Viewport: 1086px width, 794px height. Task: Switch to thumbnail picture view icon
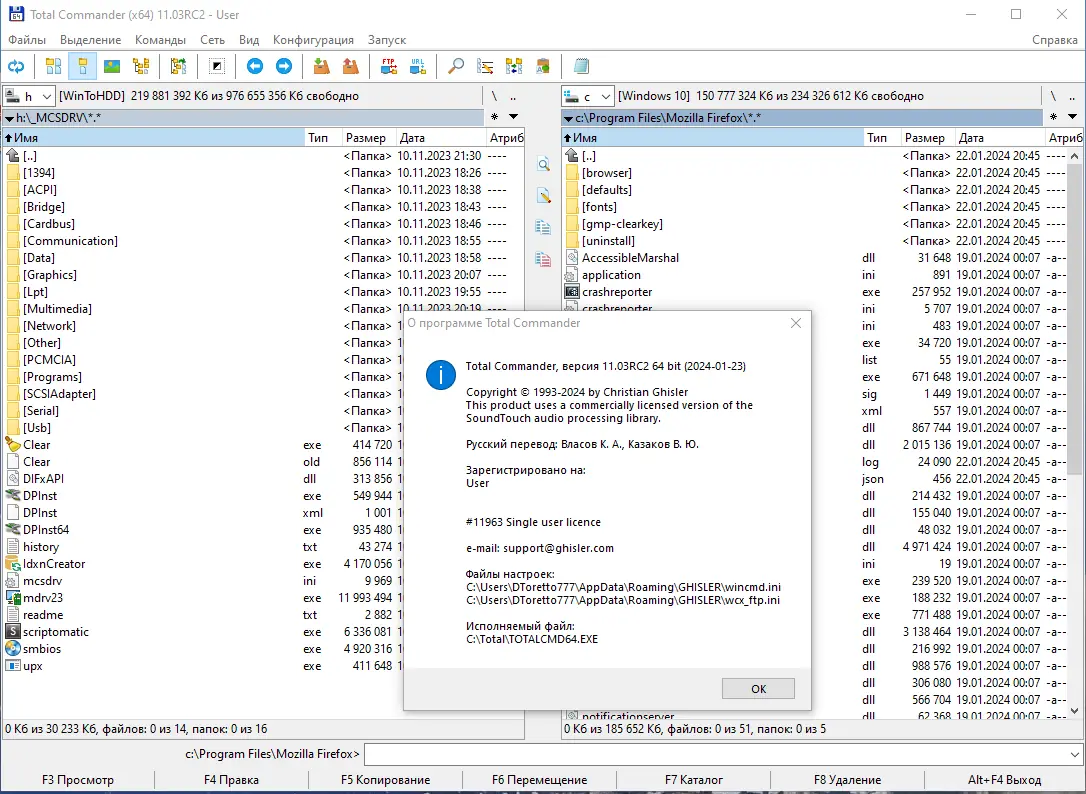click(x=112, y=67)
